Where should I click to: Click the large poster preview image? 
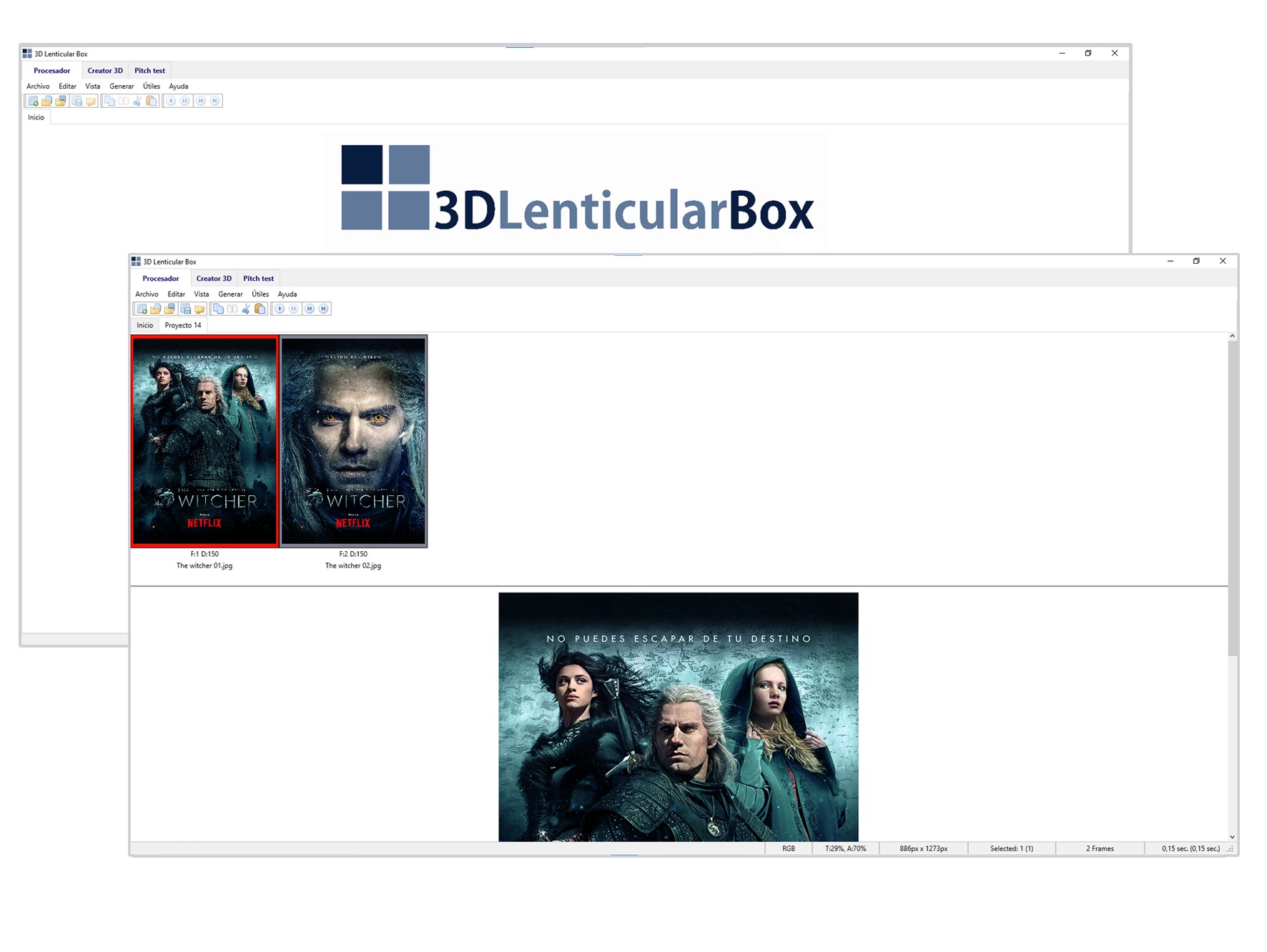(x=678, y=716)
